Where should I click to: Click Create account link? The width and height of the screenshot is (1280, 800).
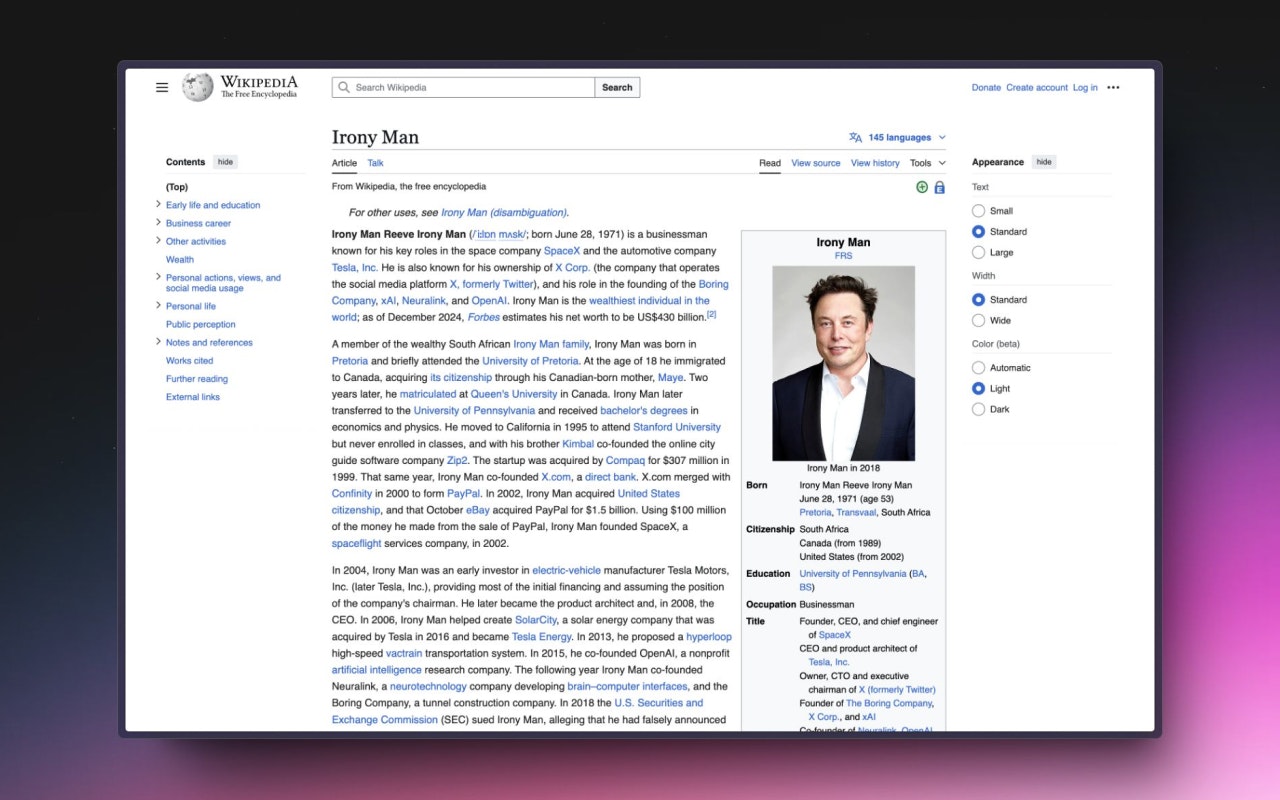[x=1037, y=88]
